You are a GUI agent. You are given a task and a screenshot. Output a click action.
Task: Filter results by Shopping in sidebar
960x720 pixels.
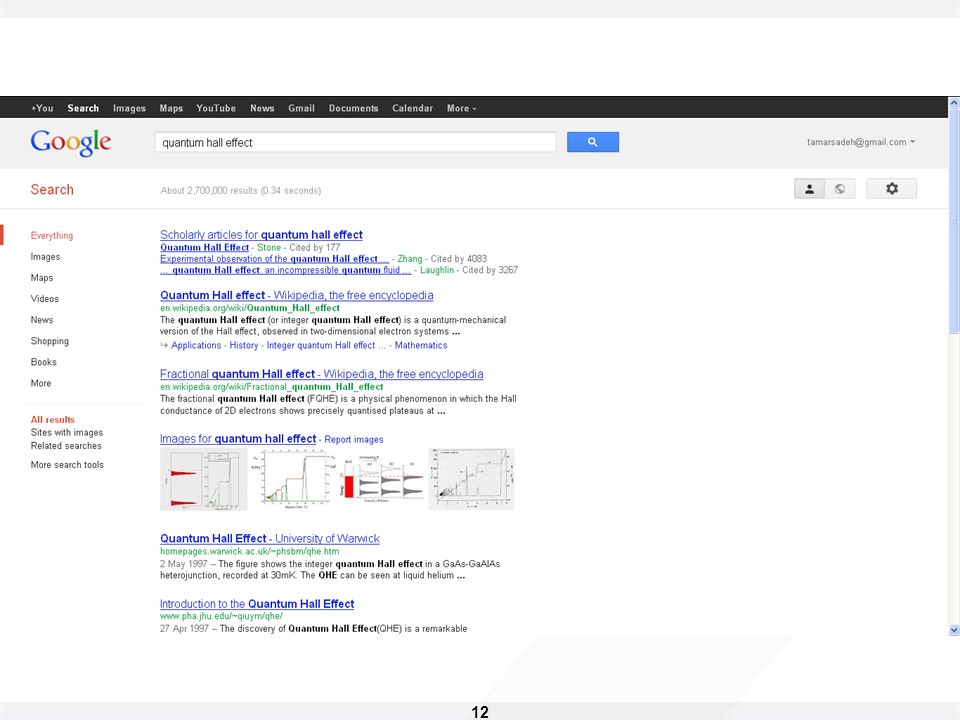coord(50,341)
